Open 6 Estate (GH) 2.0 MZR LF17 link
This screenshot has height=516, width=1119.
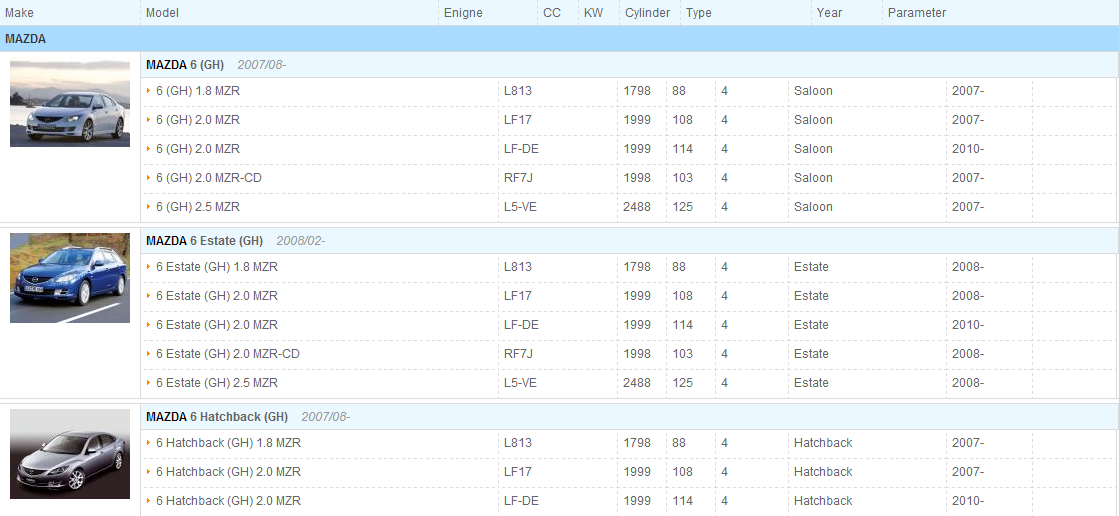pyautogui.click(x=217, y=296)
